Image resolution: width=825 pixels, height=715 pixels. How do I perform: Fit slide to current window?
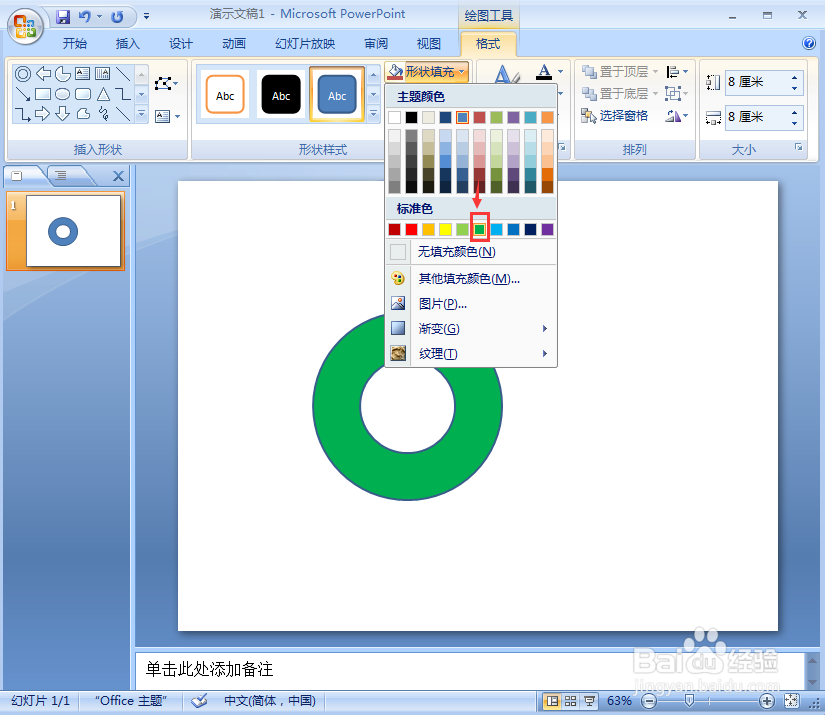[791, 701]
